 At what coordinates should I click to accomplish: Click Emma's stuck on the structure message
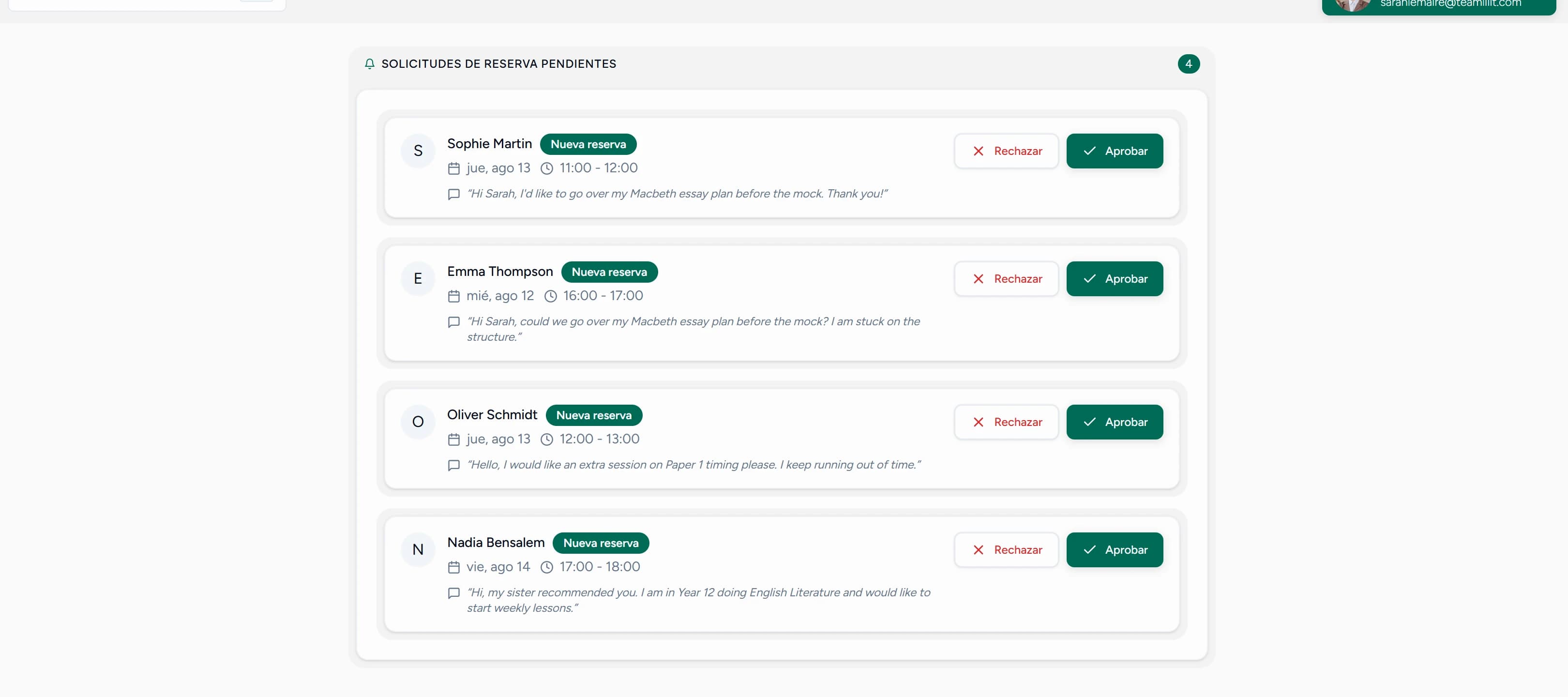pos(694,329)
